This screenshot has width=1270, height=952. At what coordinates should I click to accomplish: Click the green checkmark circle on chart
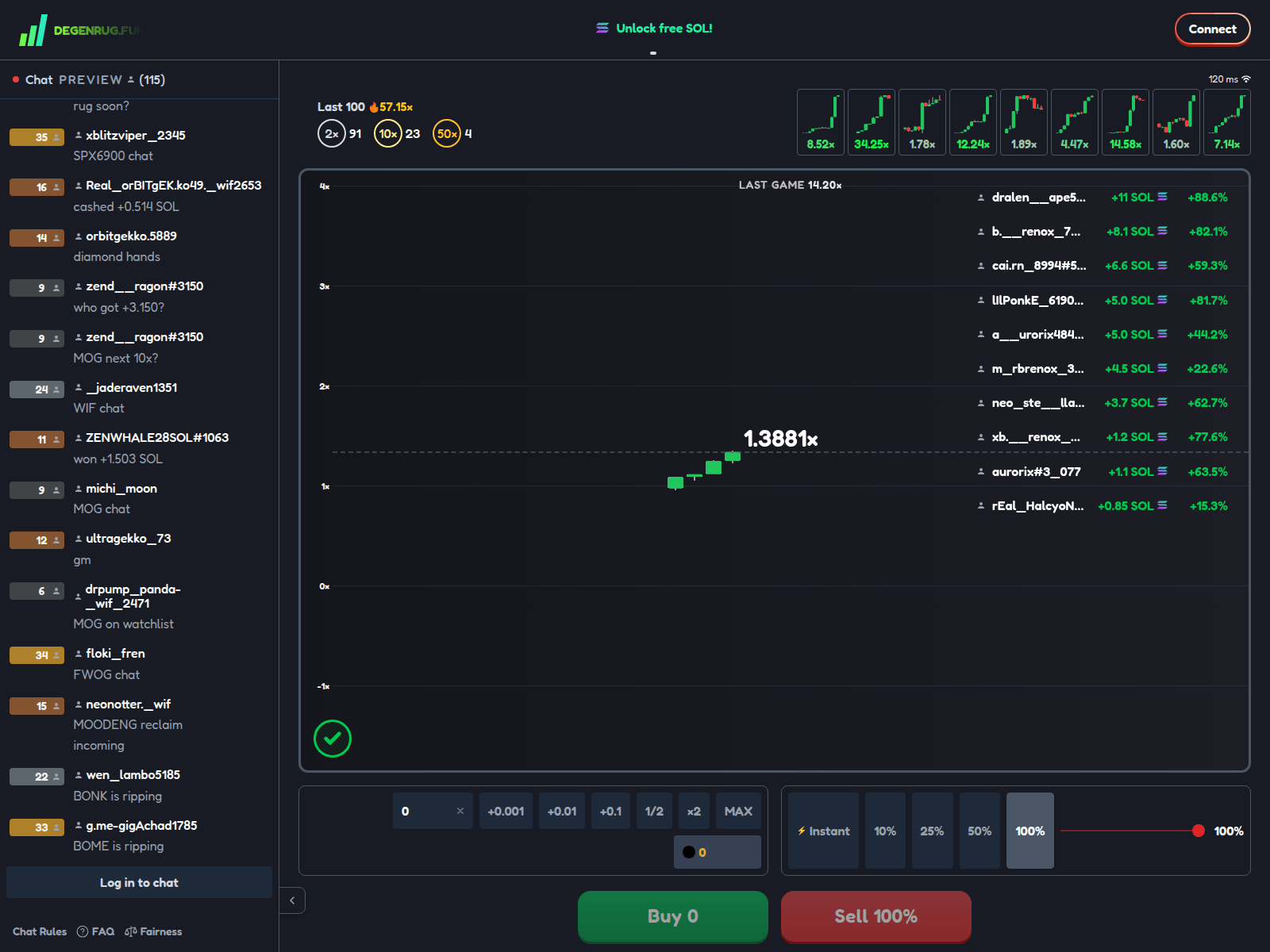(x=333, y=739)
